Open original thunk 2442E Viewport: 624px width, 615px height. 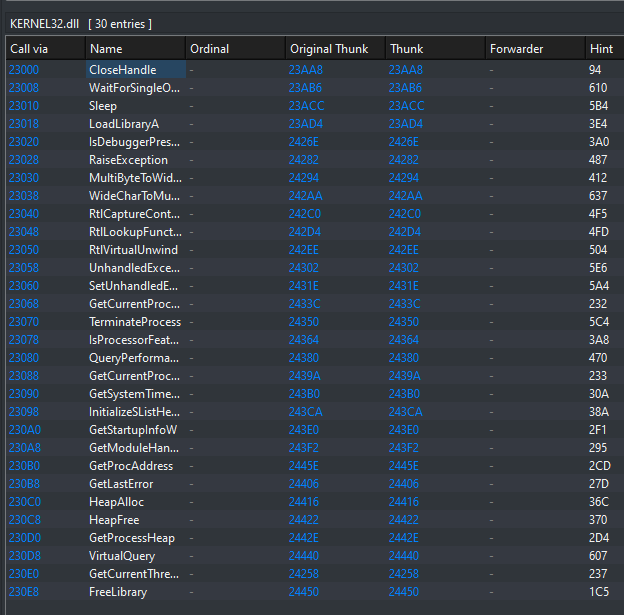[304, 538]
